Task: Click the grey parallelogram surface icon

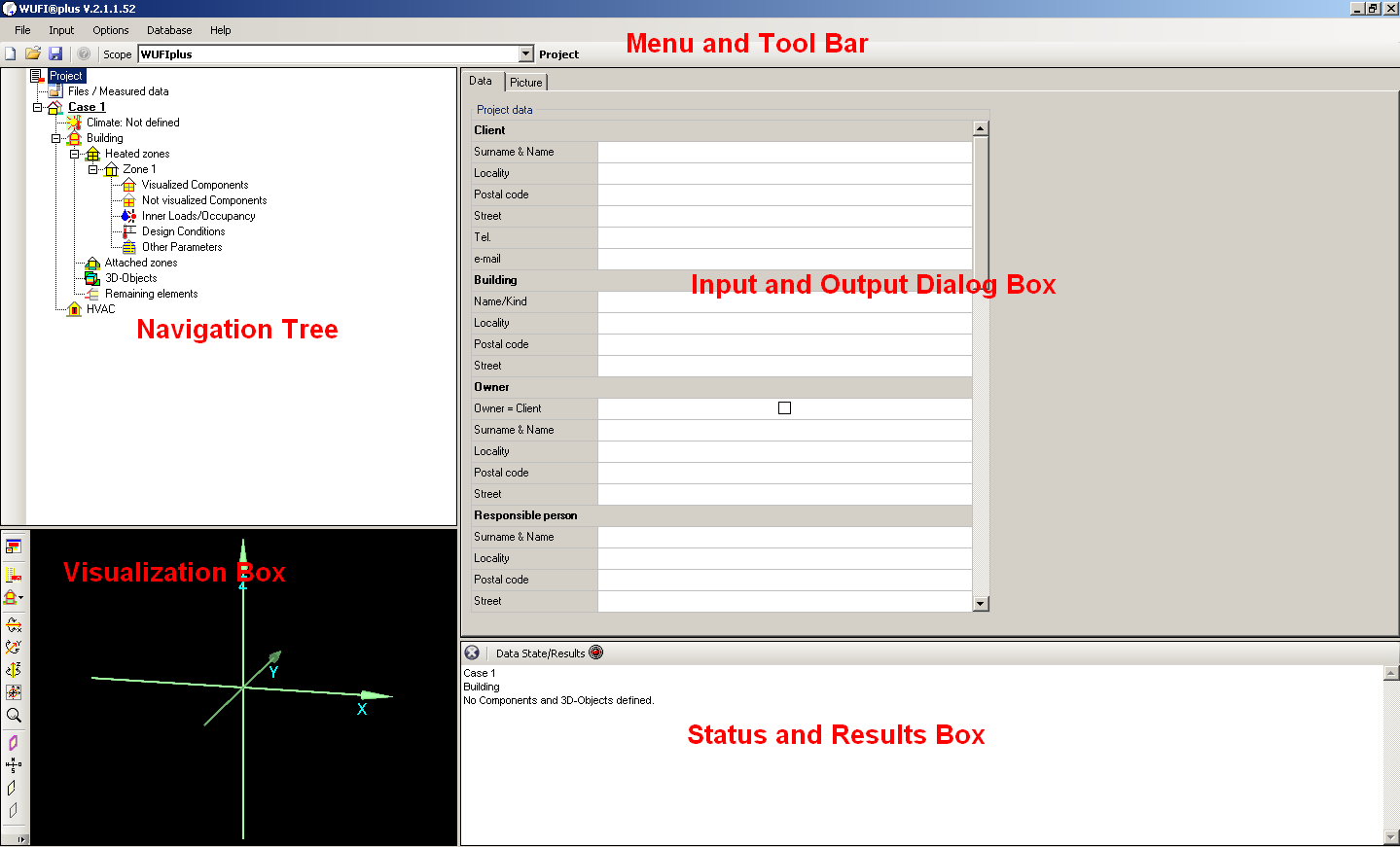Action: pyautogui.click(x=13, y=810)
